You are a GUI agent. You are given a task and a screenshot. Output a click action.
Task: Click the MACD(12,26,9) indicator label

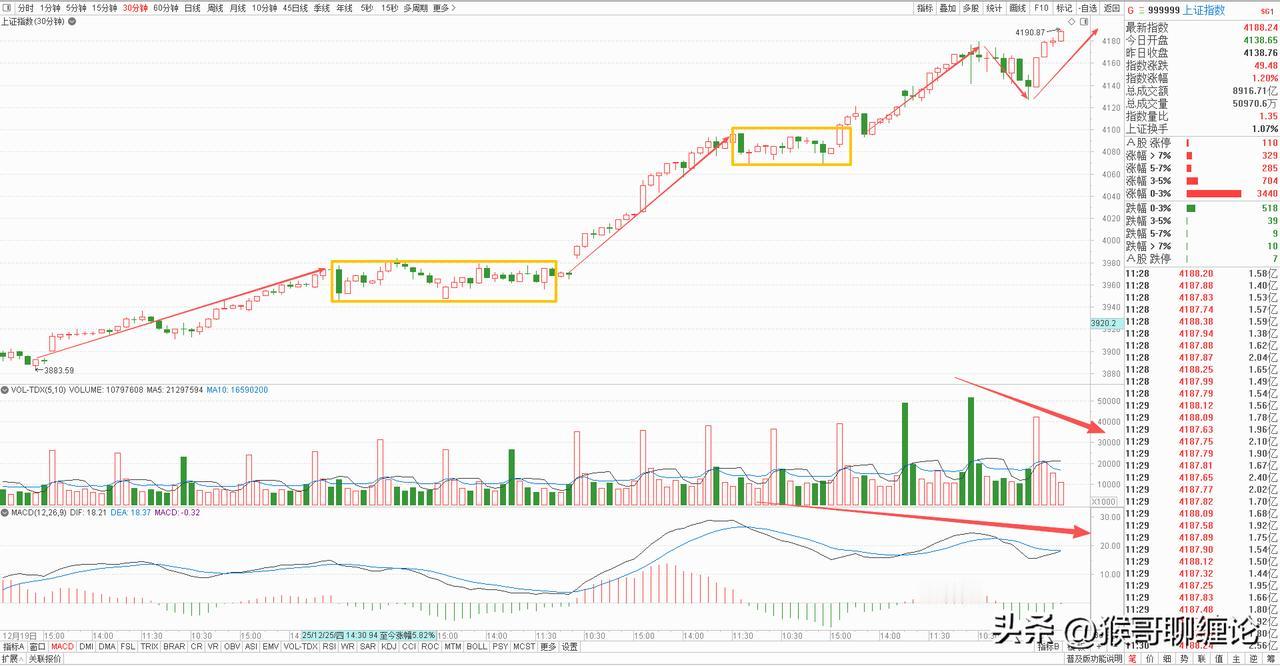40,512
